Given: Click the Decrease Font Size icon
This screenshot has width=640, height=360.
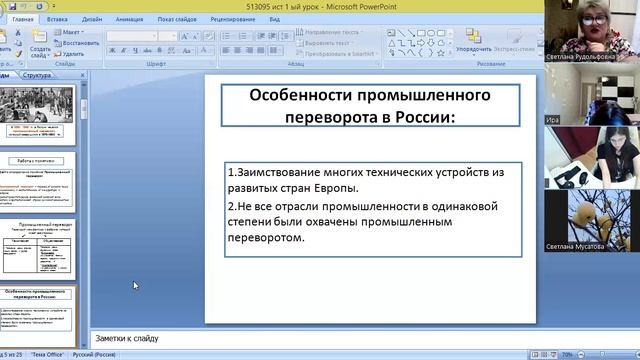Looking at the screenshot, I should 196,37.
